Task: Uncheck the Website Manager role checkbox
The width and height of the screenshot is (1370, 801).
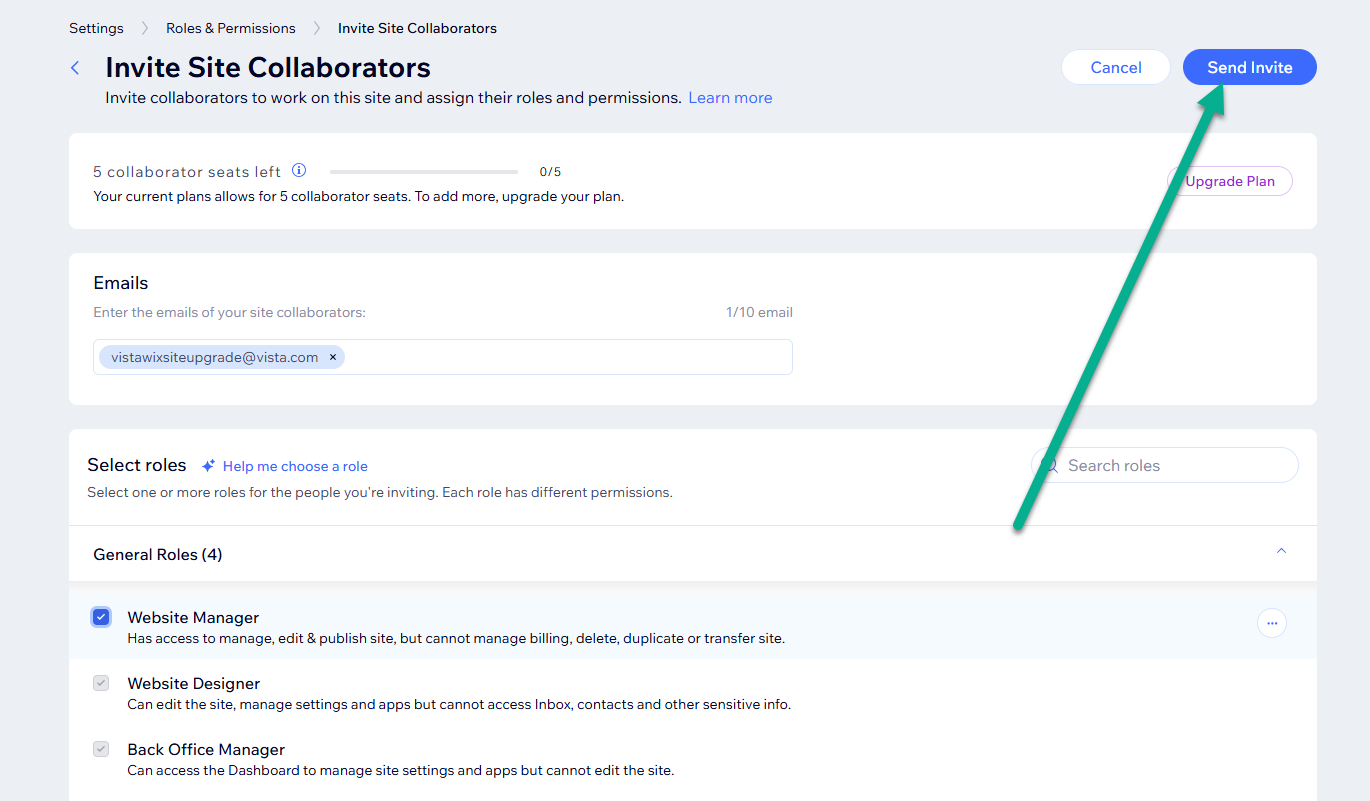Action: [101, 617]
